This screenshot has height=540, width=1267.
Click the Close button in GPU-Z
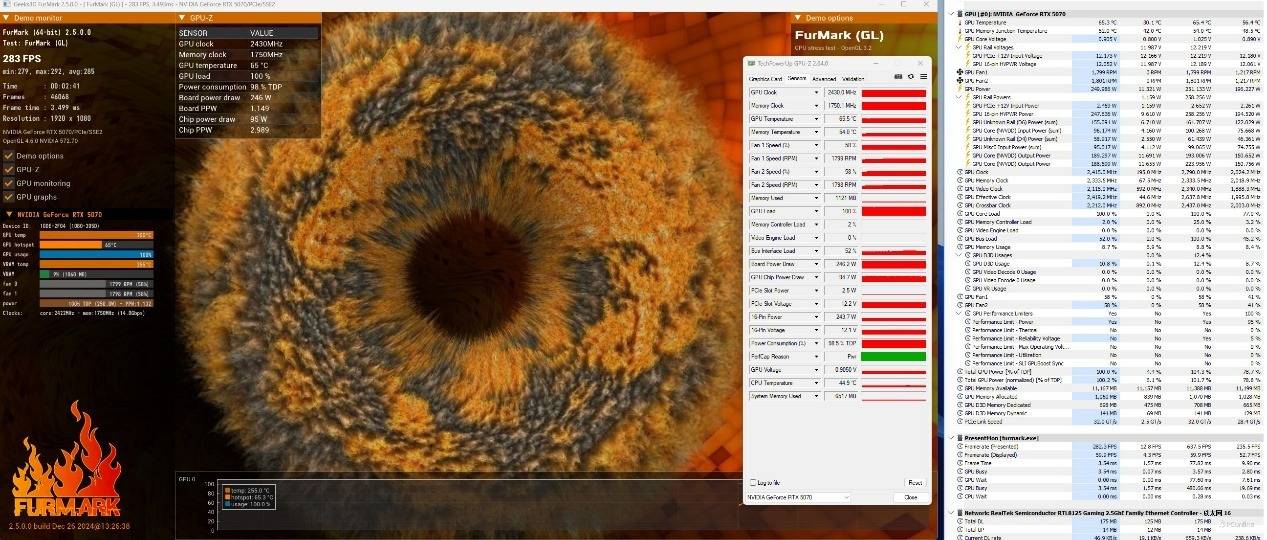910,497
